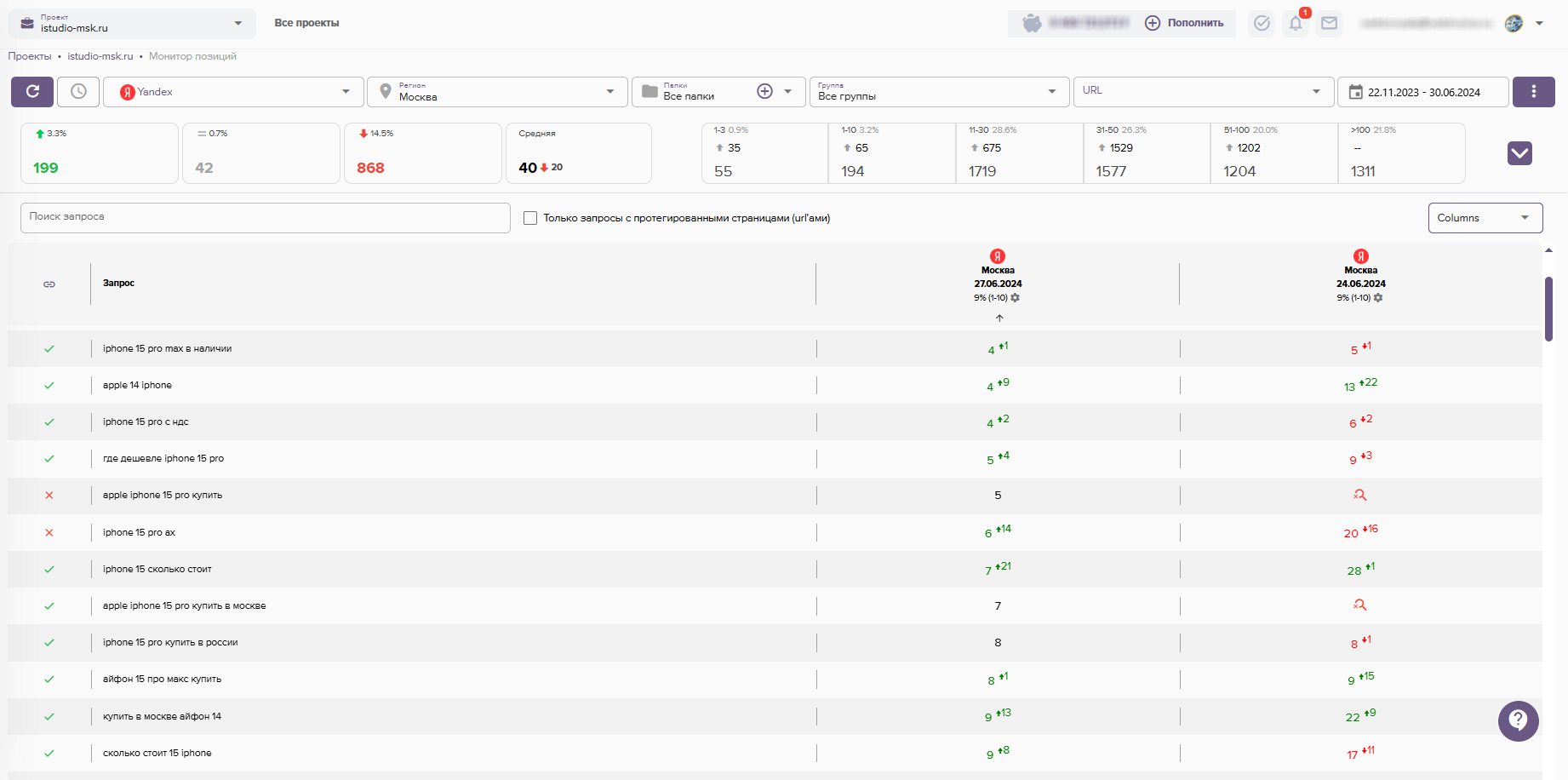Click the sort arrow under 27.06.2024 column

tap(999, 318)
